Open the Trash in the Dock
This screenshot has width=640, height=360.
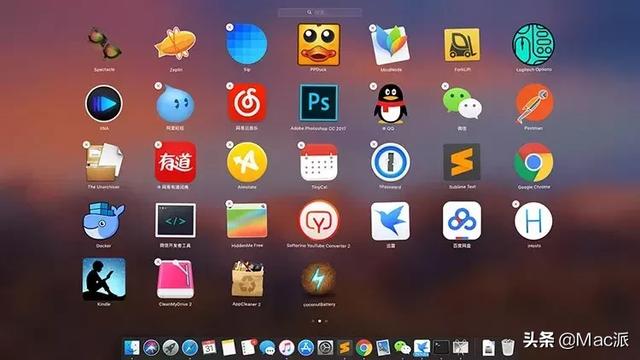pos(507,348)
